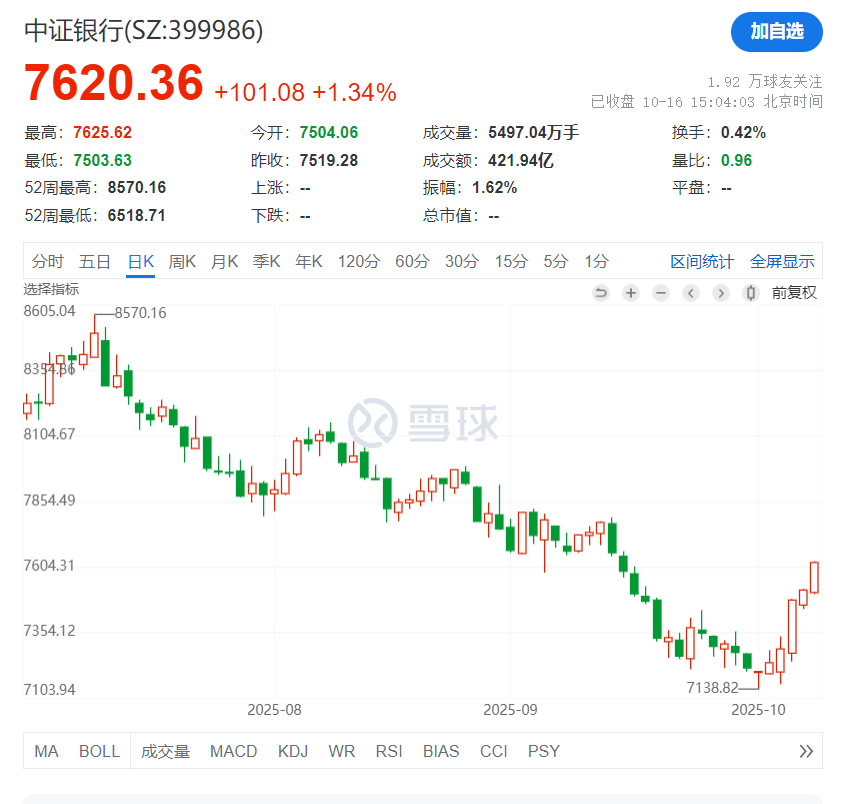The height and width of the screenshot is (804, 854).
Task: Show the KDJ indicator
Action: coord(293,752)
